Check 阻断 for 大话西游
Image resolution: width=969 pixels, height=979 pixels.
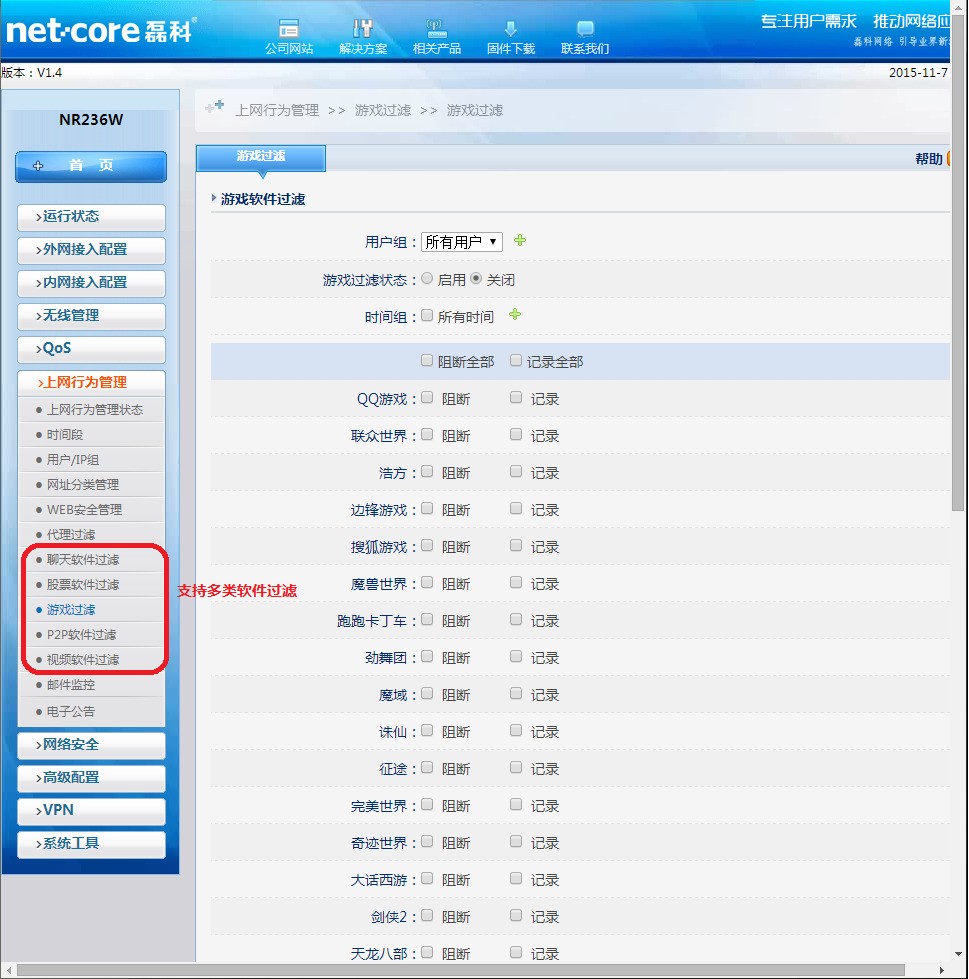coord(427,878)
